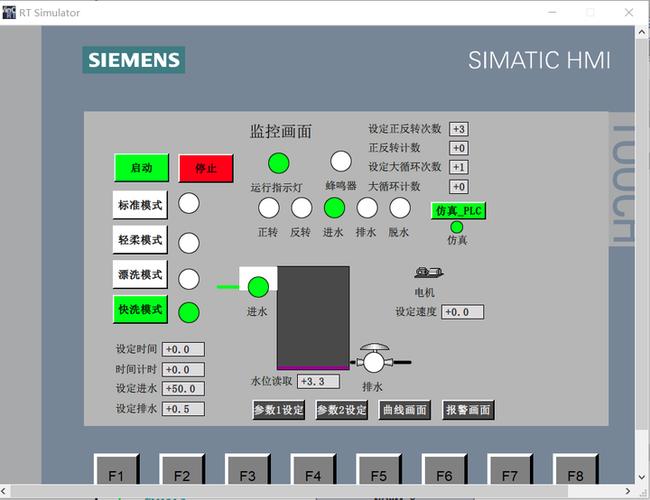The image size is (650, 500).
Task: Click the green indicator beside 快洗模式
Action: pos(189,312)
